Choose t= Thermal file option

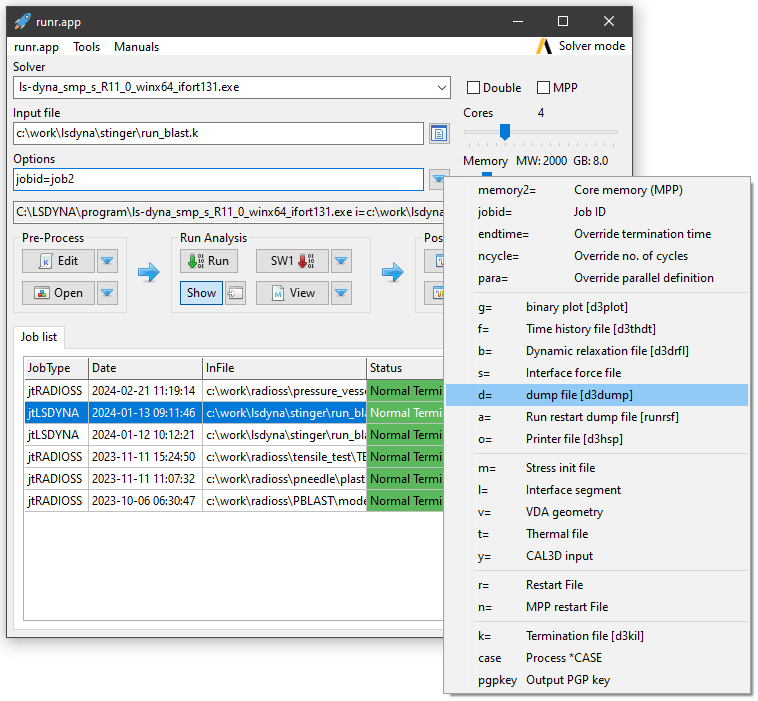click(597, 534)
